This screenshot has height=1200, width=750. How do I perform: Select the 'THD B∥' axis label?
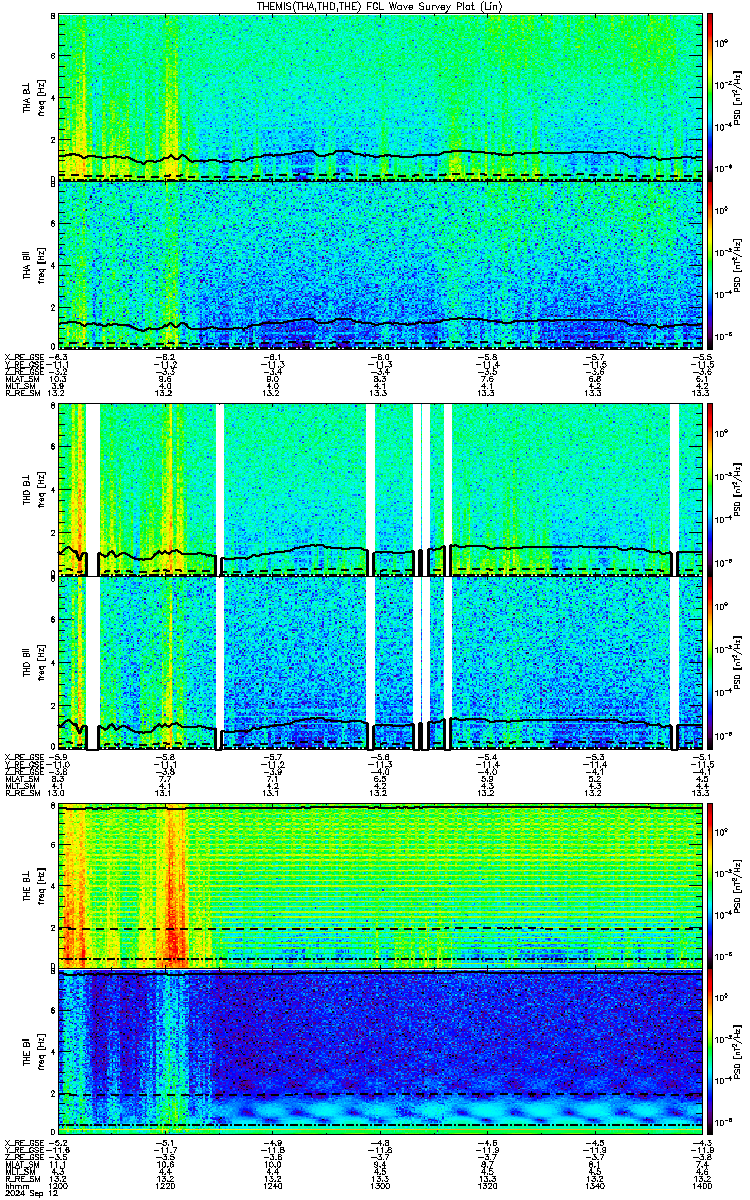[x=29, y=662]
